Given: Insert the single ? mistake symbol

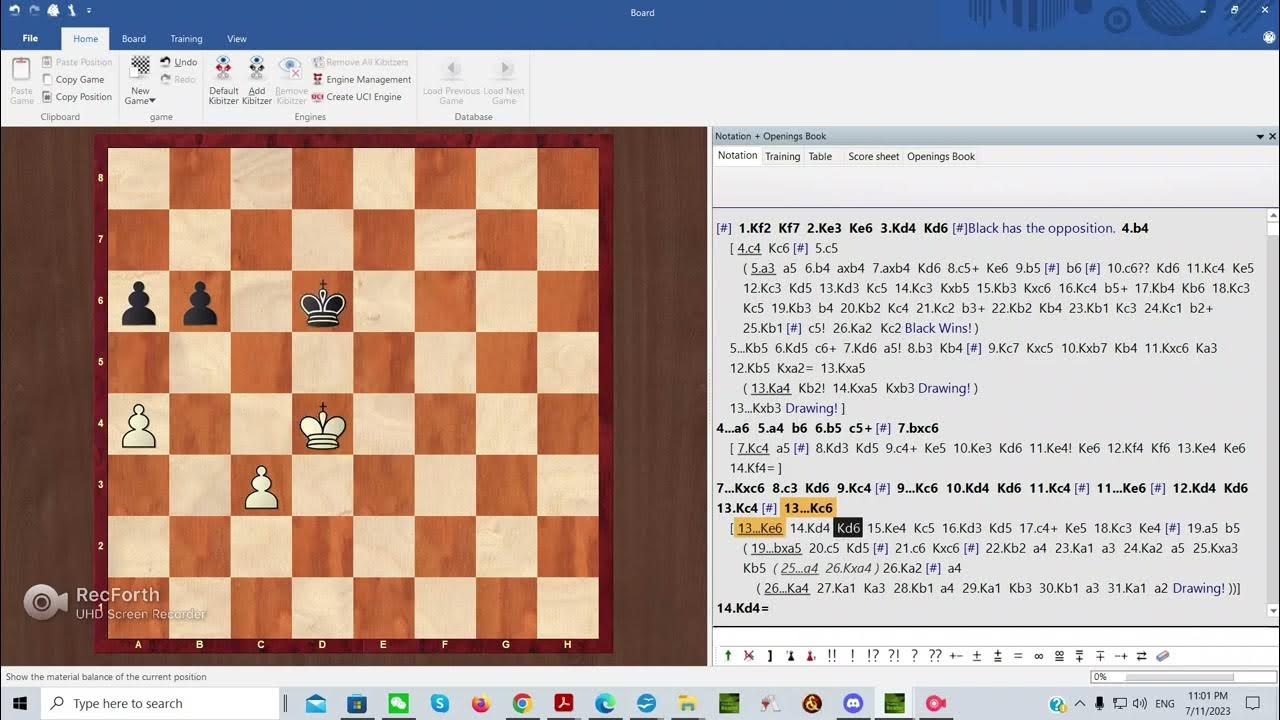Looking at the screenshot, I should tap(914, 656).
